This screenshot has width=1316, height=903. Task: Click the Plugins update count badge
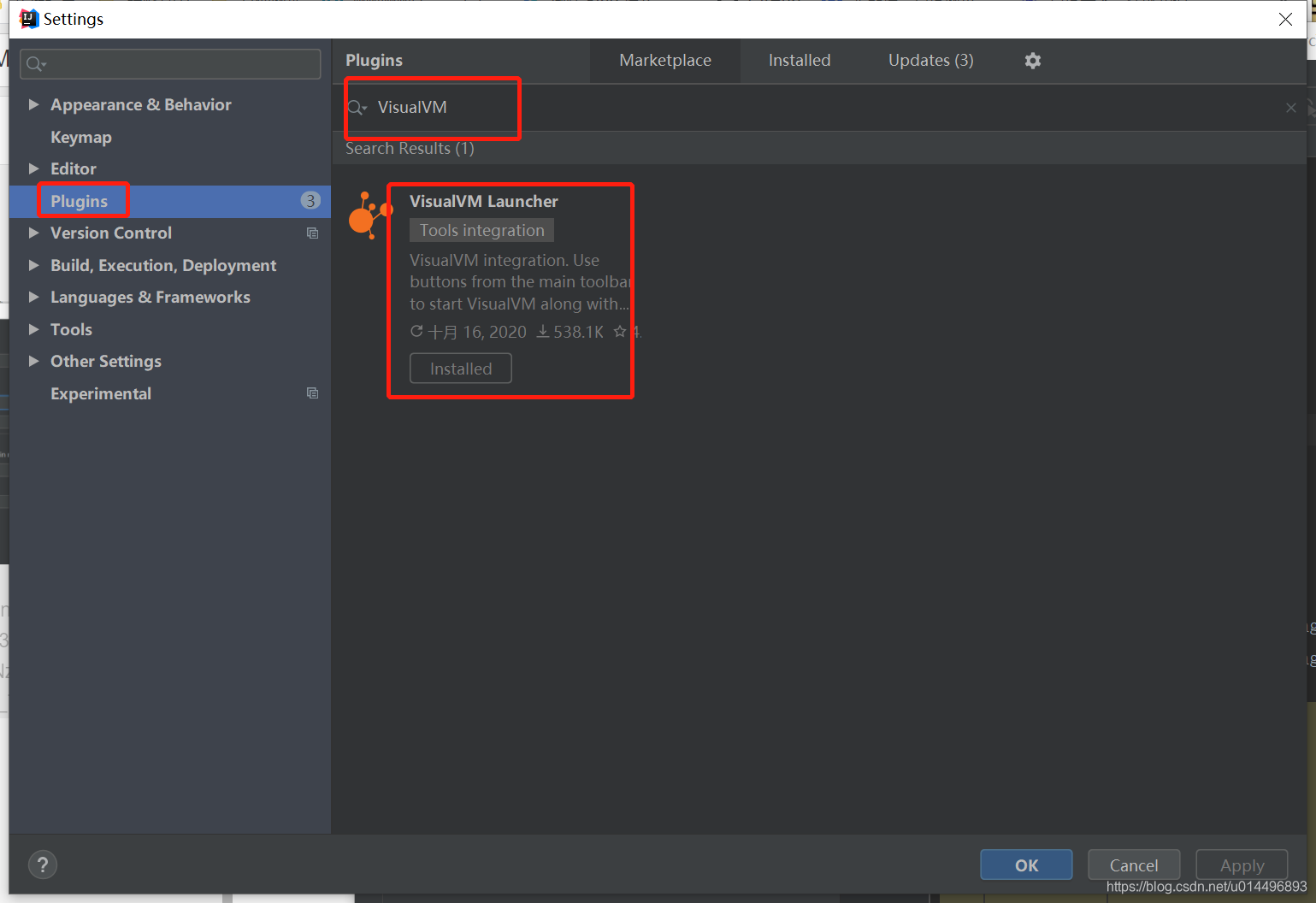pyautogui.click(x=310, y=201)
